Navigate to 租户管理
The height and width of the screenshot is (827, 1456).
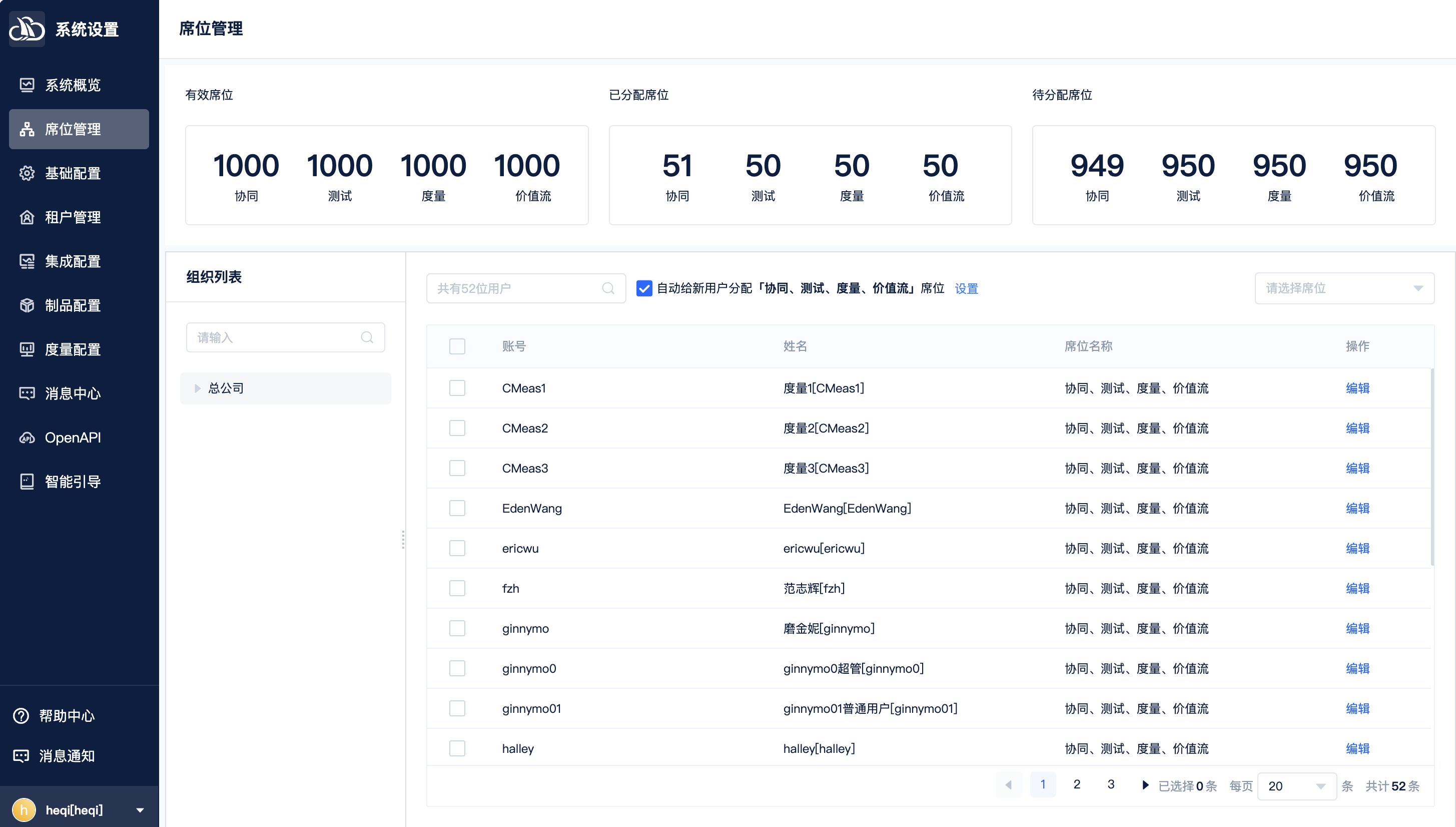click(79, 217)
